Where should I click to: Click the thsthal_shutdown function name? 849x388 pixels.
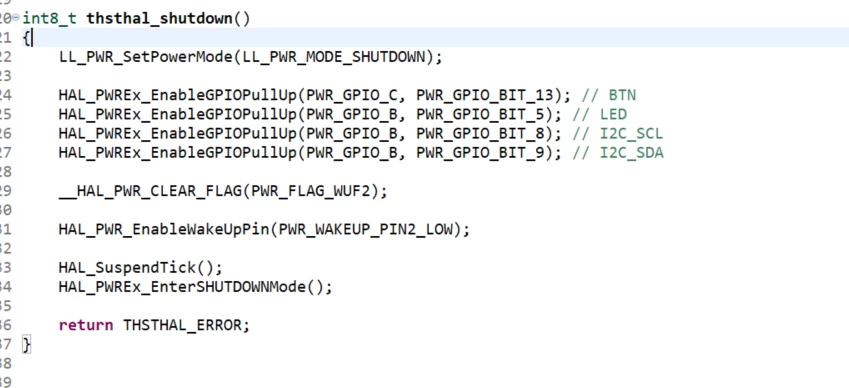tap(160, 19)
